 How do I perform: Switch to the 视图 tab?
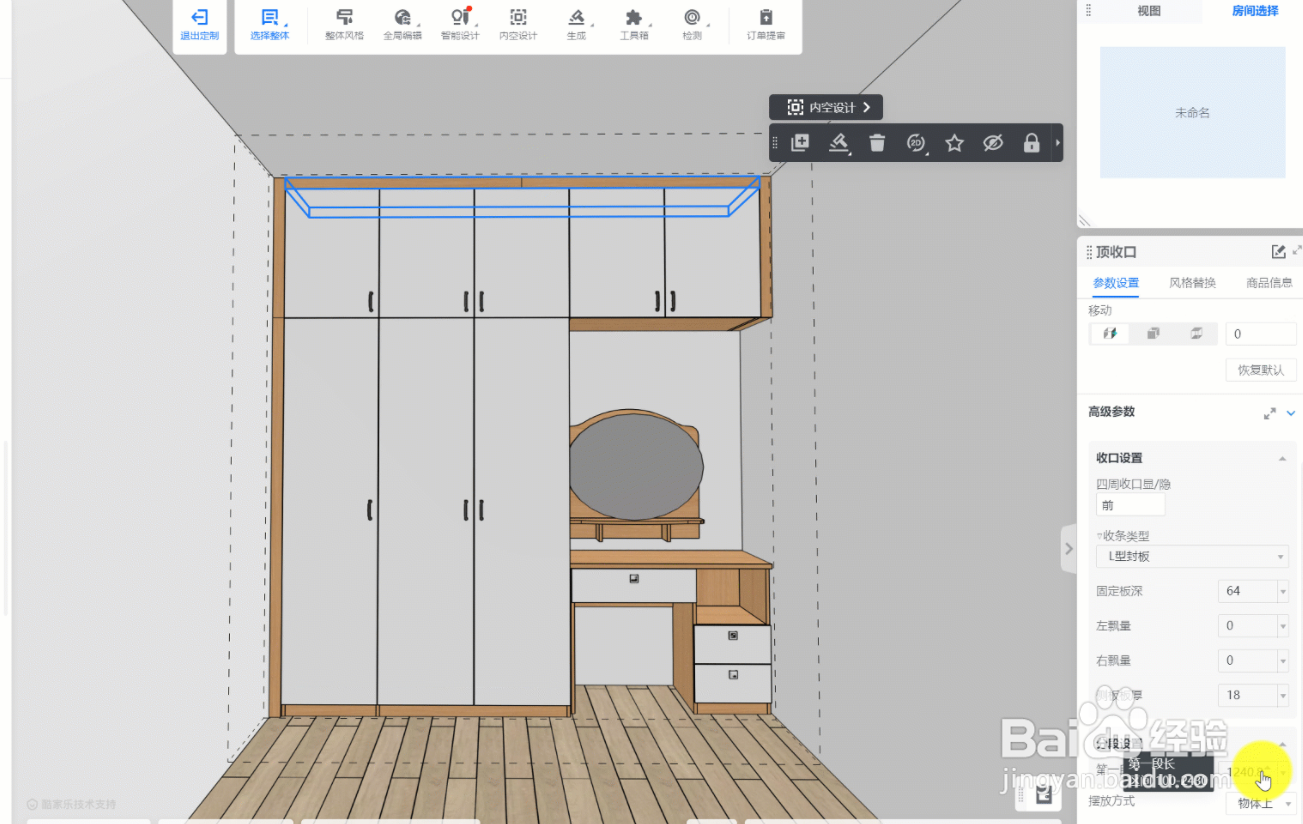pos(1149,11)
